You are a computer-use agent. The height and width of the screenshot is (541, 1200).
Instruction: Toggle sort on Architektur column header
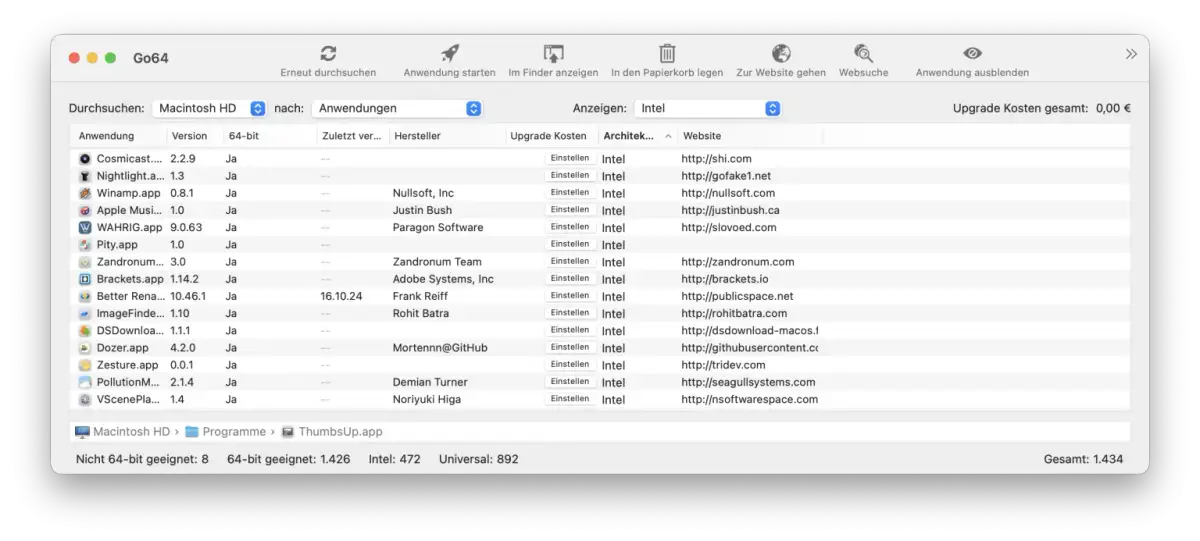[637, 136]
